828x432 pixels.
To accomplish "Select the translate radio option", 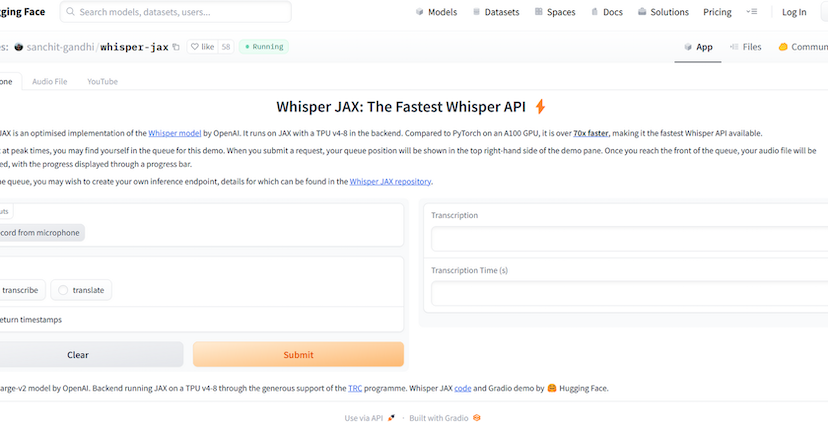I will (81, 290).
